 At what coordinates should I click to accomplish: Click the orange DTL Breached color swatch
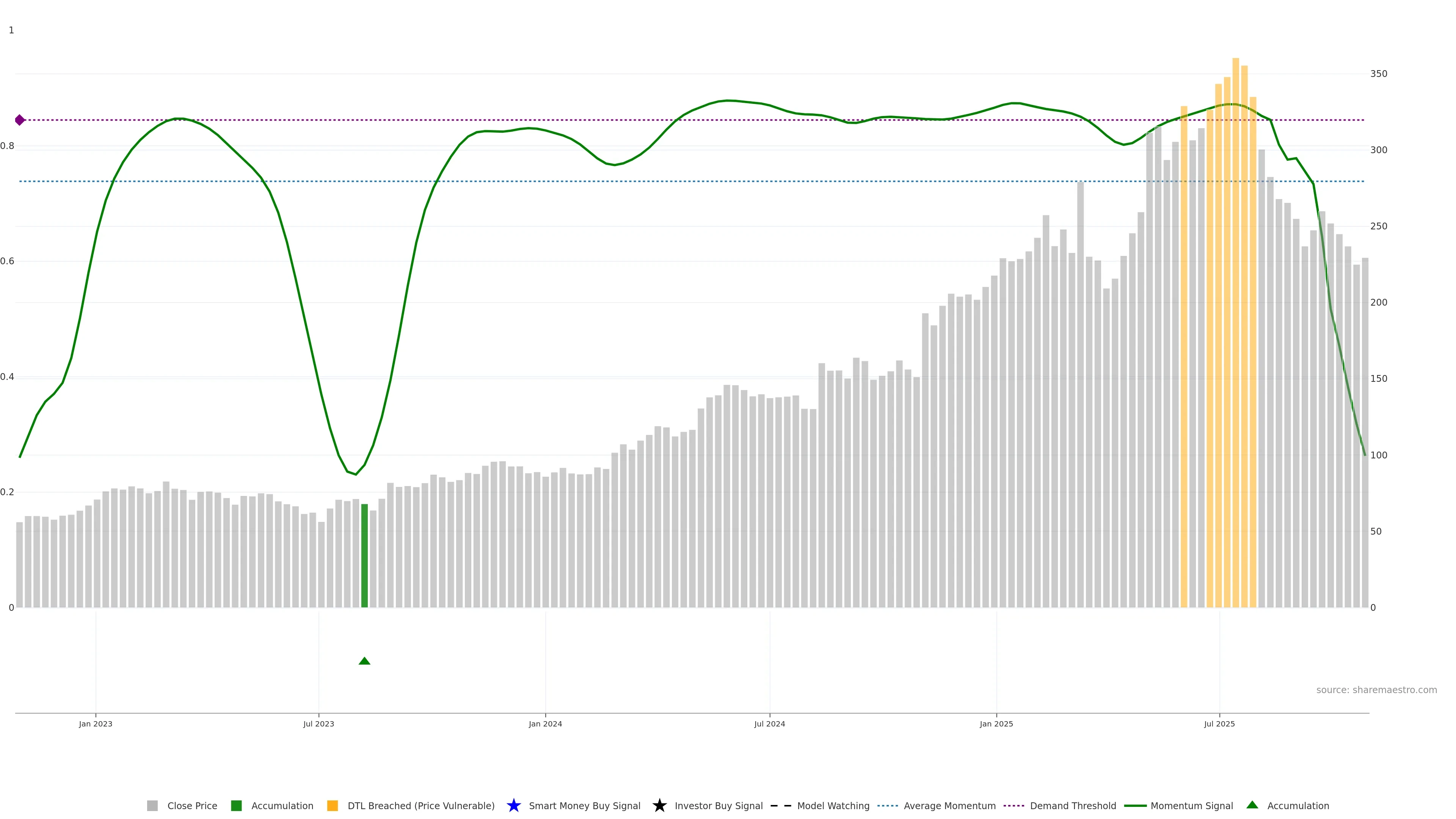(x=333, y=805)
